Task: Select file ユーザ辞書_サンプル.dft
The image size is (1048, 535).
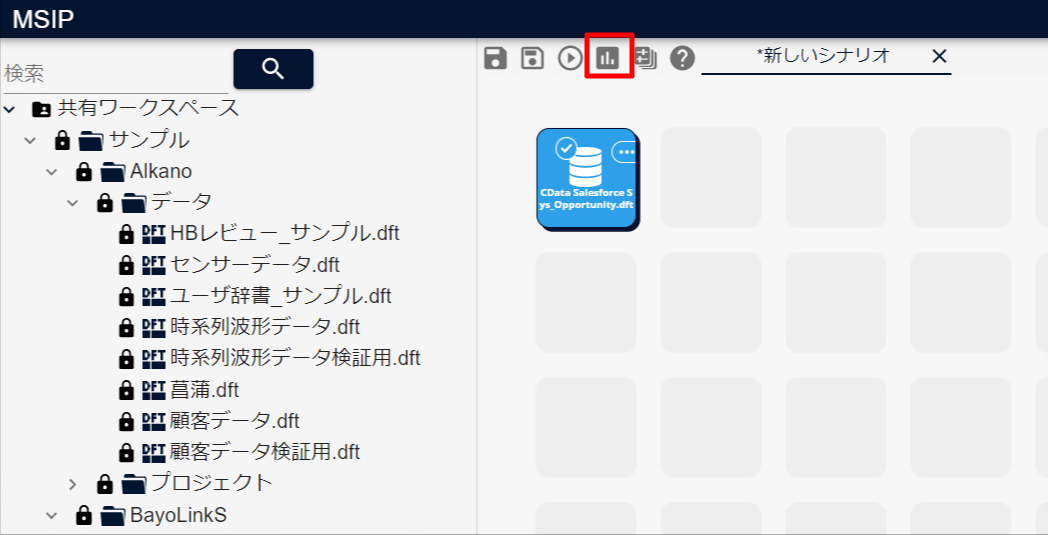Action: (x=281, y=296)
